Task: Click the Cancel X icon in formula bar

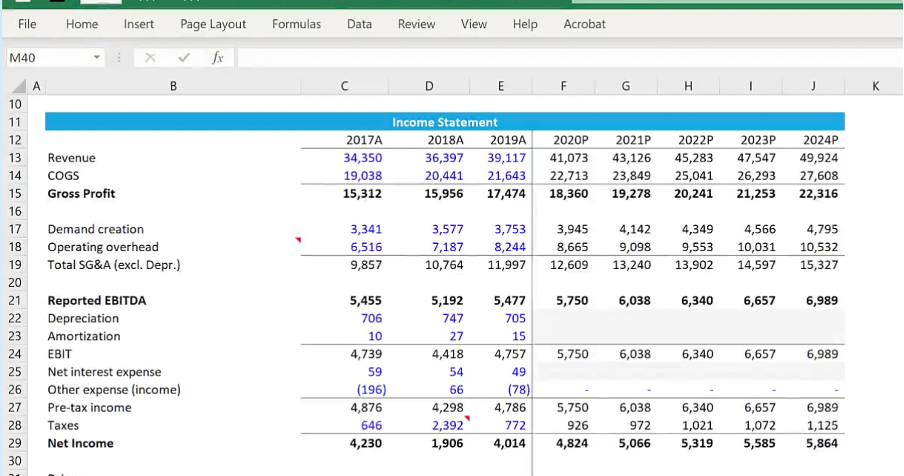Action: pyautogui.click(x=152, y=58)
